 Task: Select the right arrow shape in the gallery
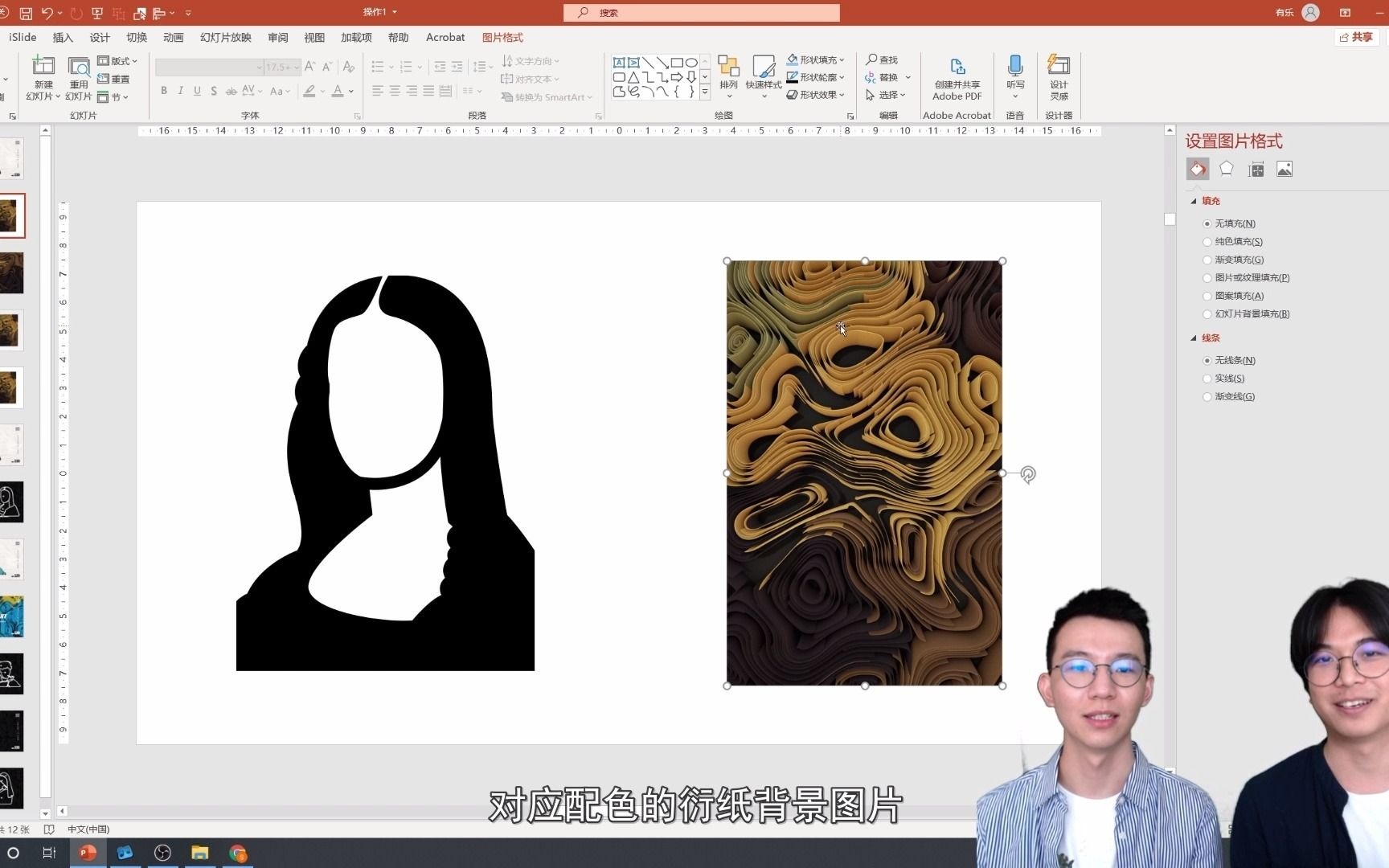tap(677, 77)
